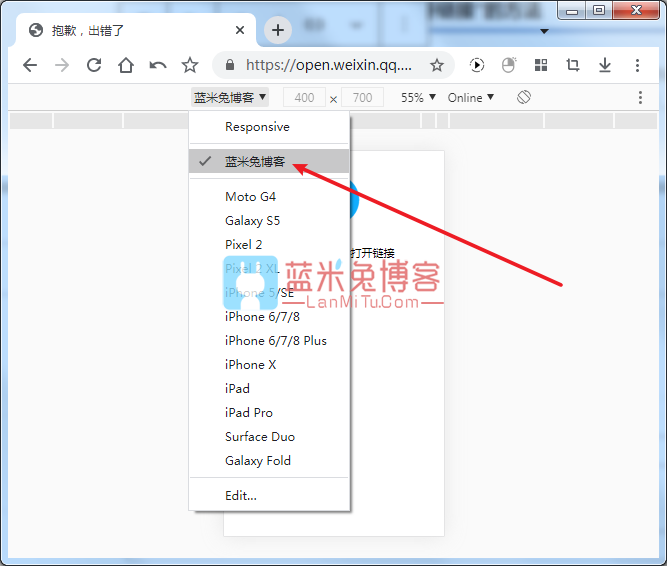Choose iPad device
667x566 pixels.
click(269, 389)
